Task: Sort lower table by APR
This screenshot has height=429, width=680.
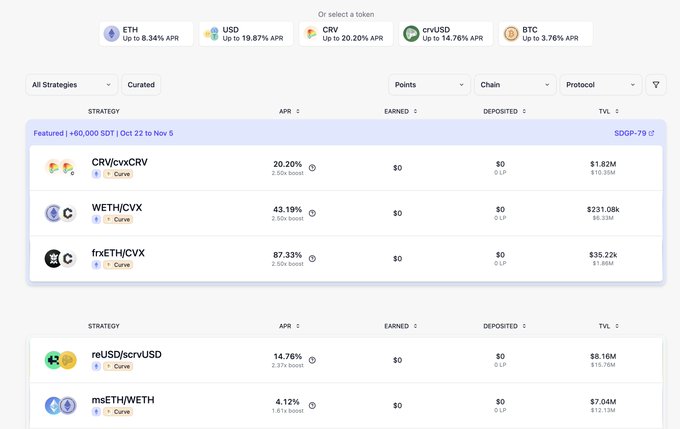Action: 289,326
